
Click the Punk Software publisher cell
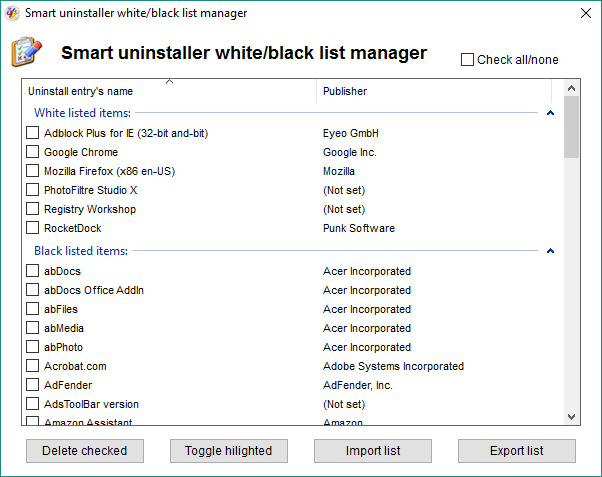point(359,228)
